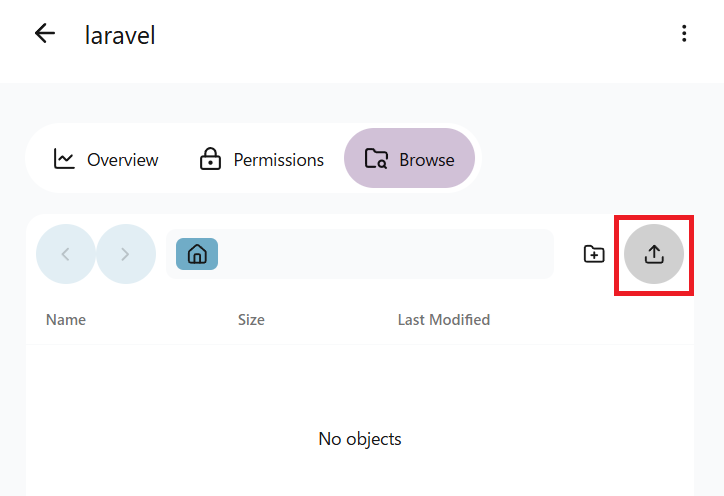Click the No objects placeholder text
The width and height of the screenshot is (724, 496).
pyautogui.click(x=360, y=439)
